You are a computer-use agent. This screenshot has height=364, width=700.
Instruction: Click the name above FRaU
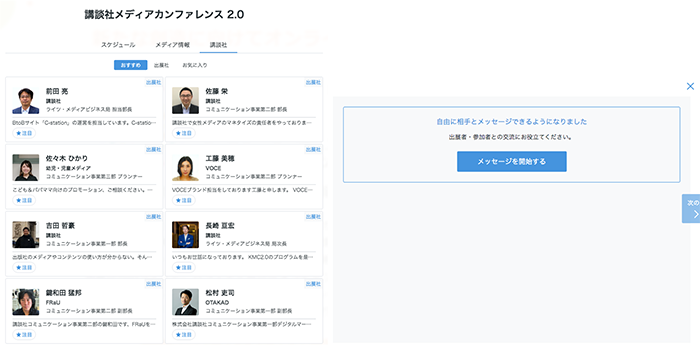[63, 293]
